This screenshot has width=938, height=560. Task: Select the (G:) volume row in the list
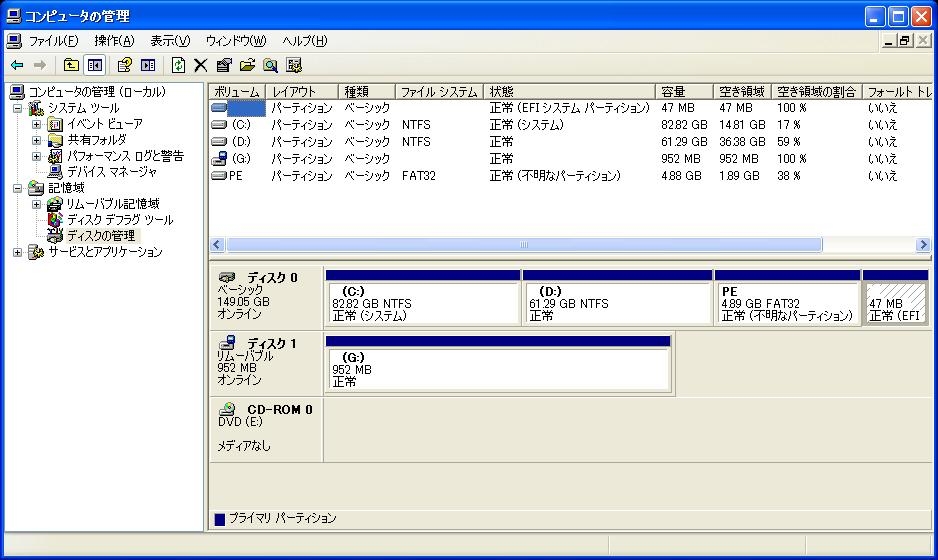(571, 159)
